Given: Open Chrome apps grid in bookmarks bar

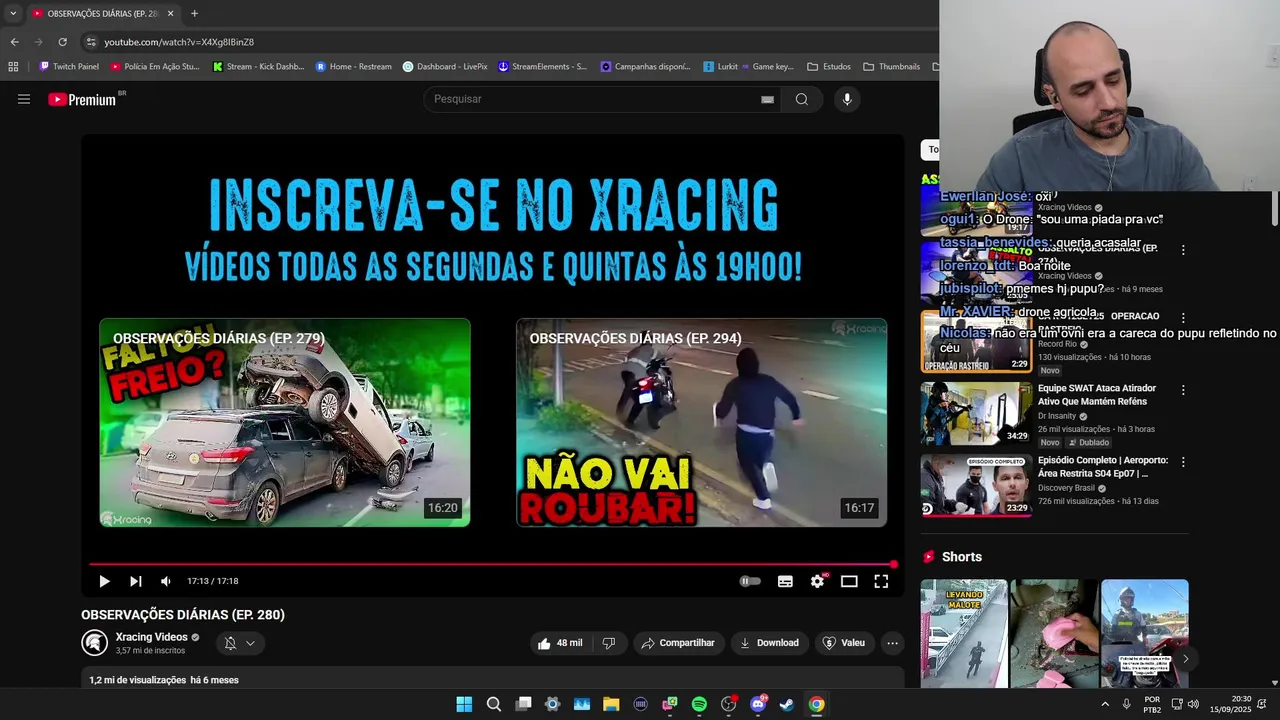Looking at the screenshot, I should [13, 67].
